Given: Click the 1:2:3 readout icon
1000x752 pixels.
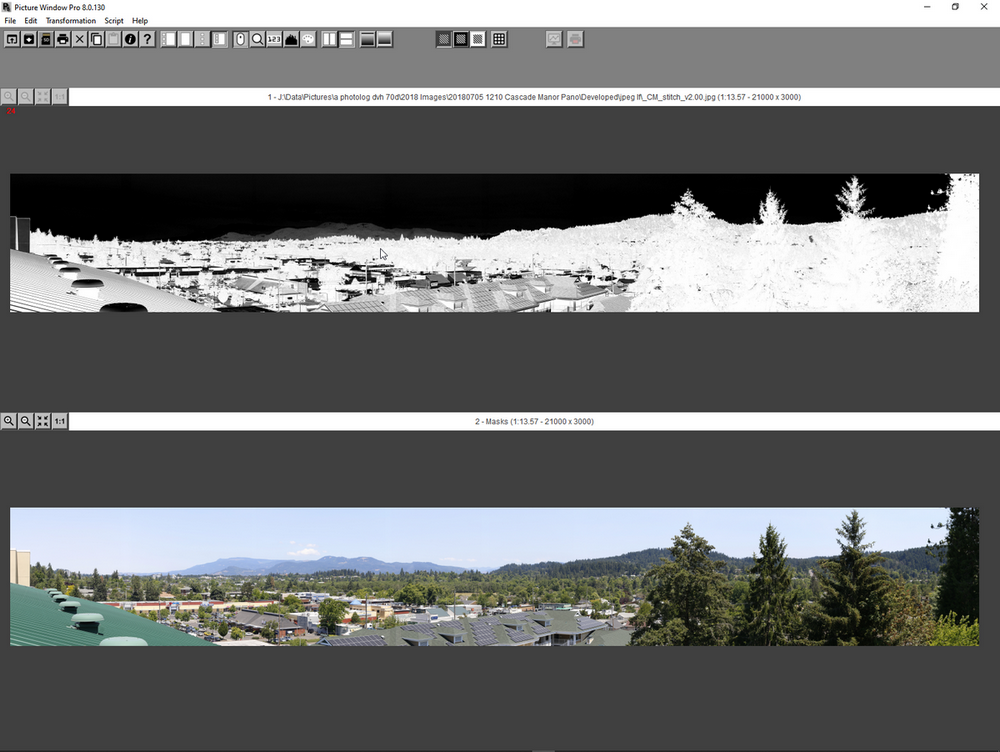Looking at the screenshot, I should click(x=274, y=39).
